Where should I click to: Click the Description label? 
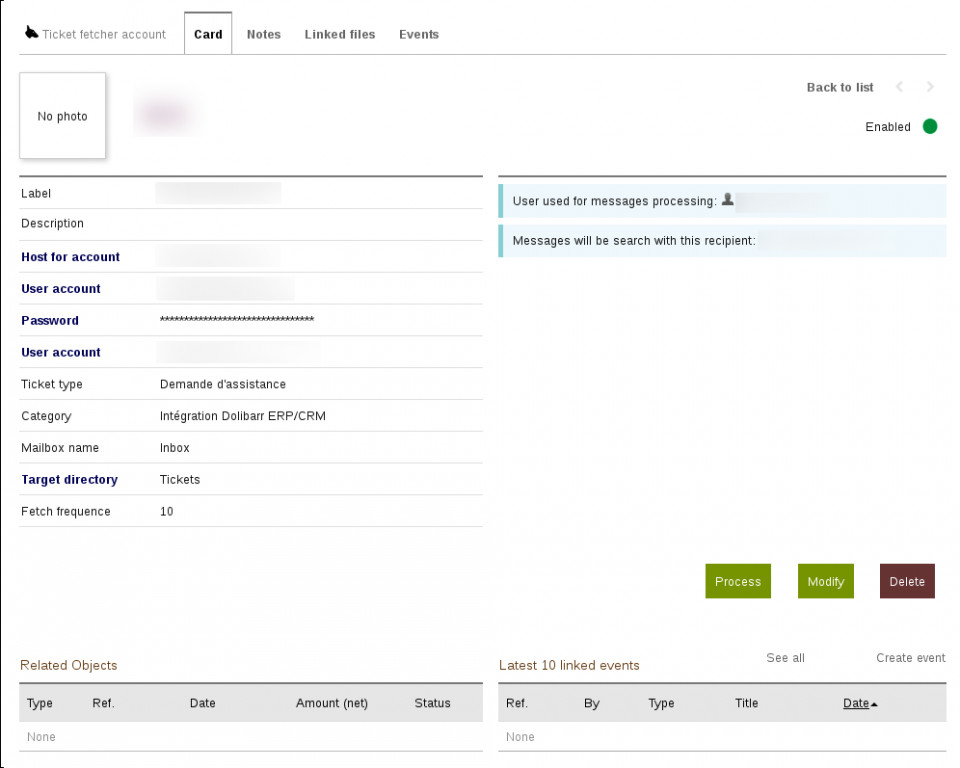pos(52,224)
